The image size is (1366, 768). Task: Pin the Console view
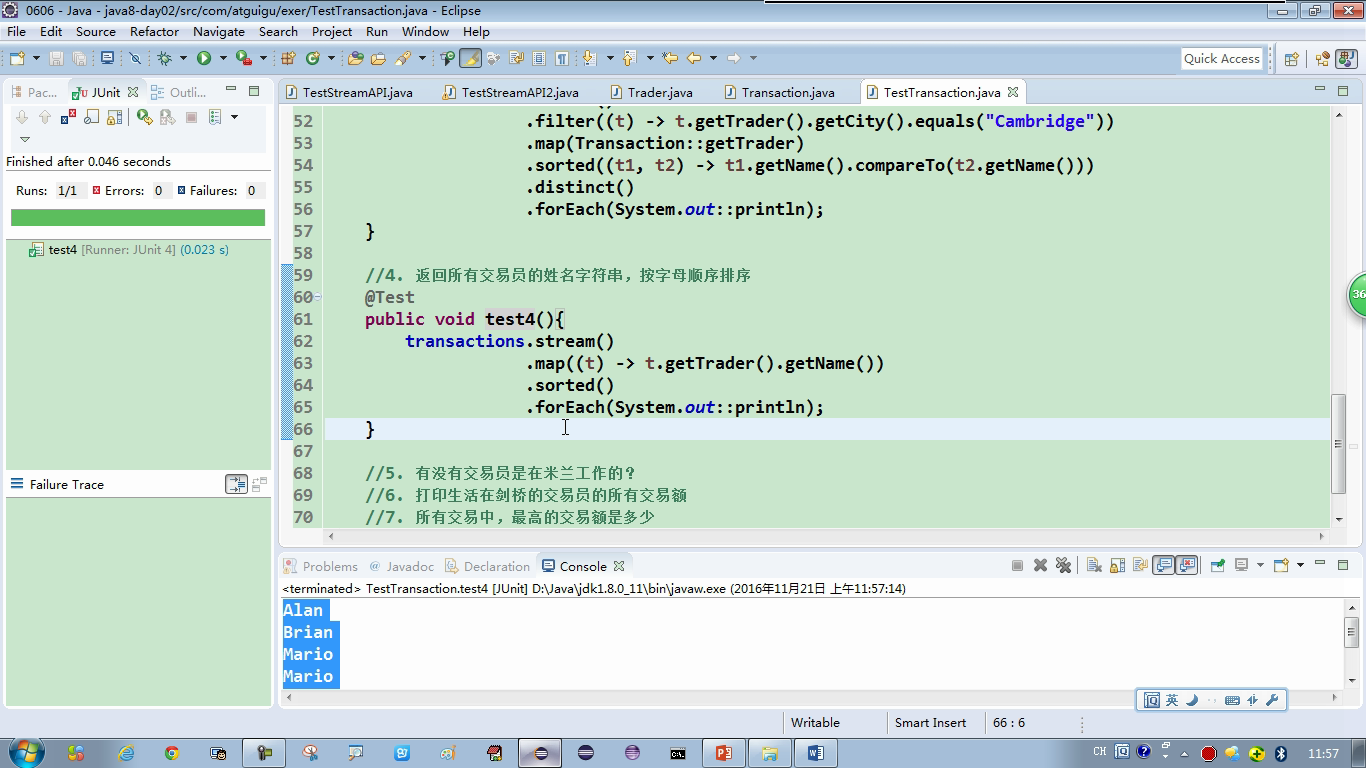point(1217,565)
